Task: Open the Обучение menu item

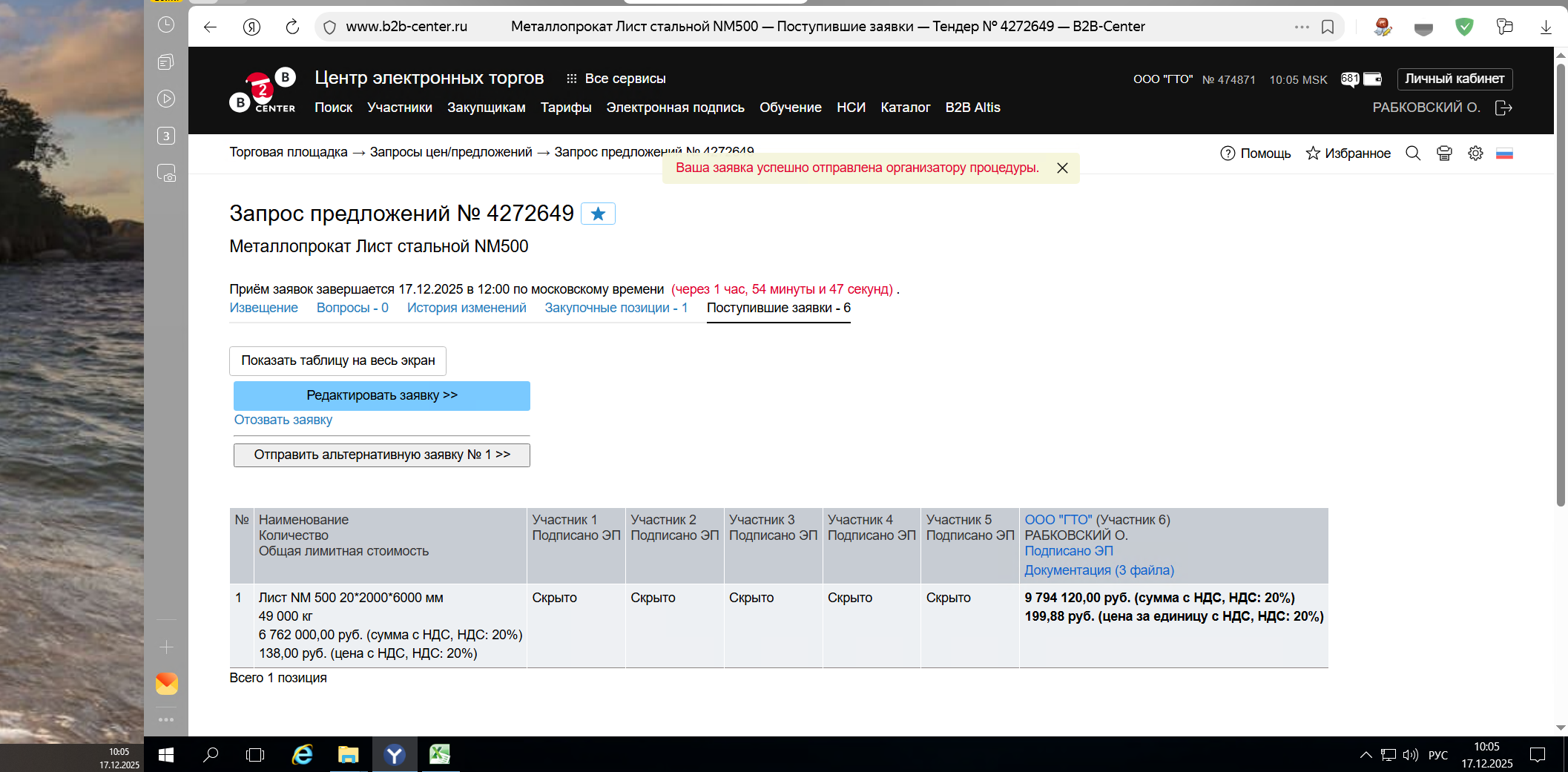Action: click(x=791, y=108)
